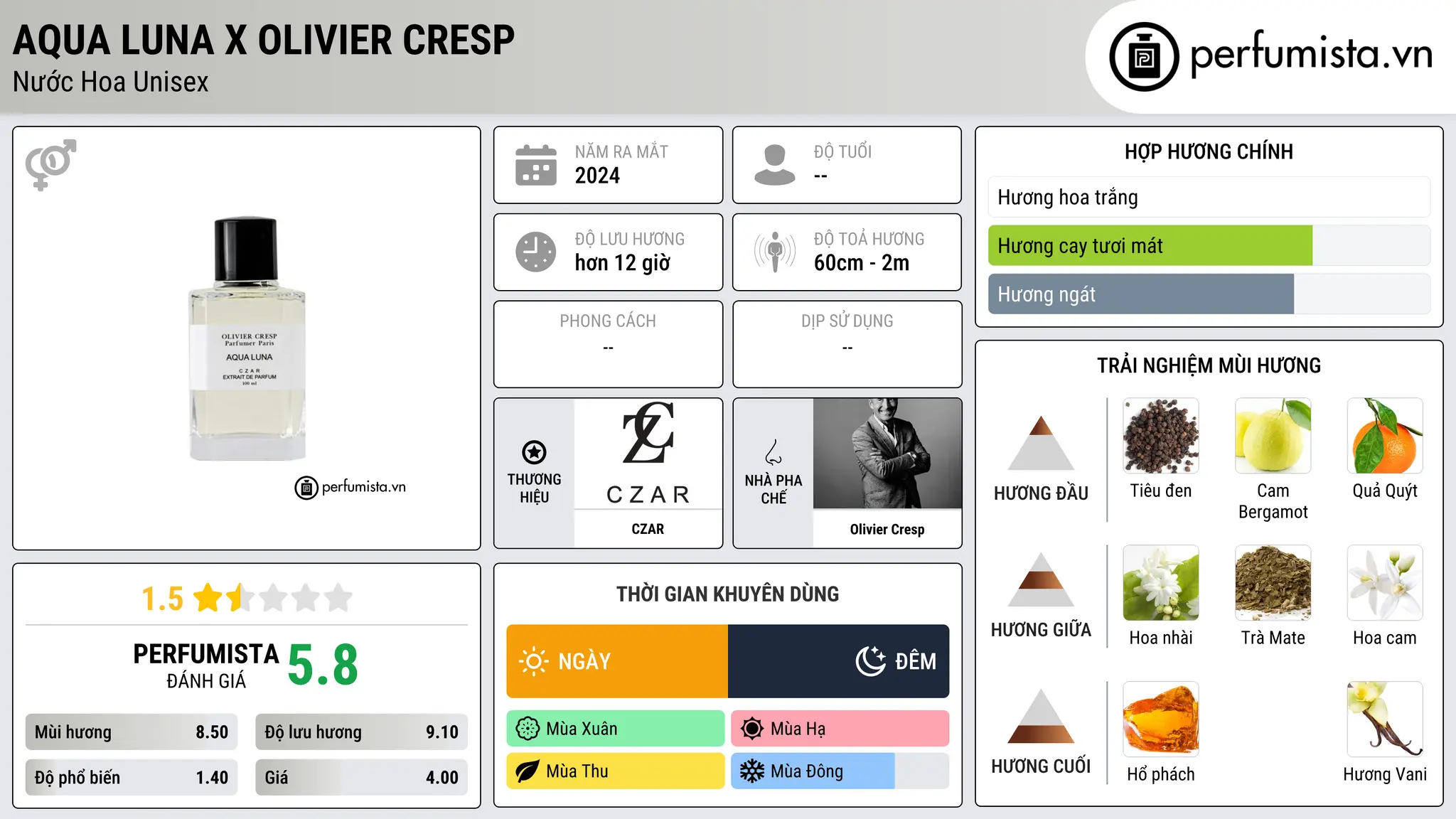The width and height of the screenshot is (1456, 819).
Task: Click the moon icon in the Đêm block
Action: coord(870,661)
